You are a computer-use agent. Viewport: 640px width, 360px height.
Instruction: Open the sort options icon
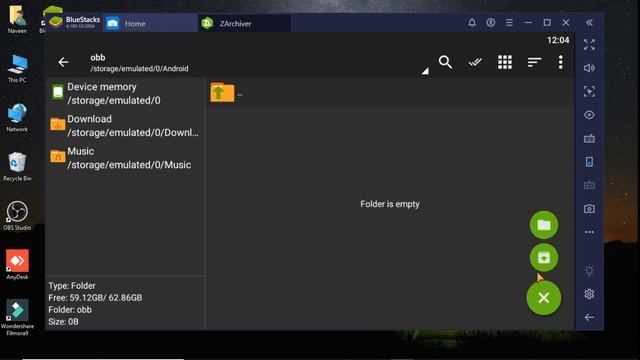(x=534, y=62)
